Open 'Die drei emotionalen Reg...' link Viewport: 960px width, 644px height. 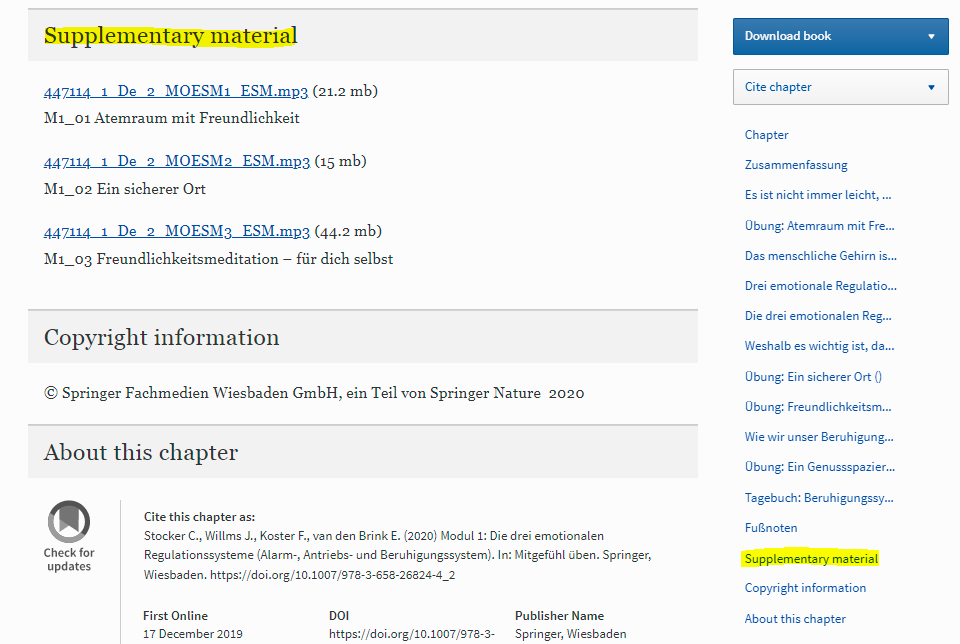(x=818, y=315)
